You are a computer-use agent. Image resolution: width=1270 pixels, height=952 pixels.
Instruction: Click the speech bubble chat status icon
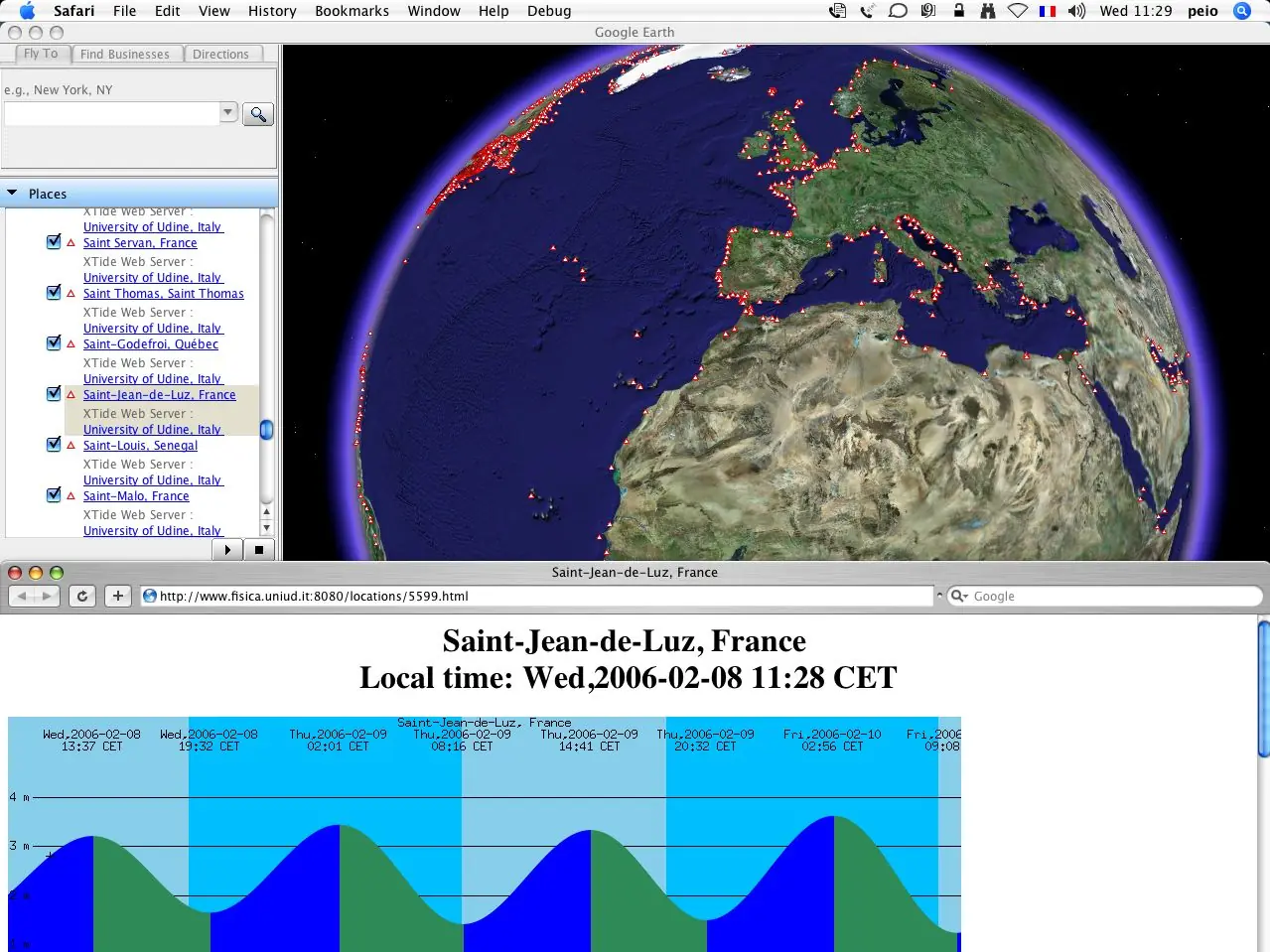pyautogui.click(x=898, y=11)
